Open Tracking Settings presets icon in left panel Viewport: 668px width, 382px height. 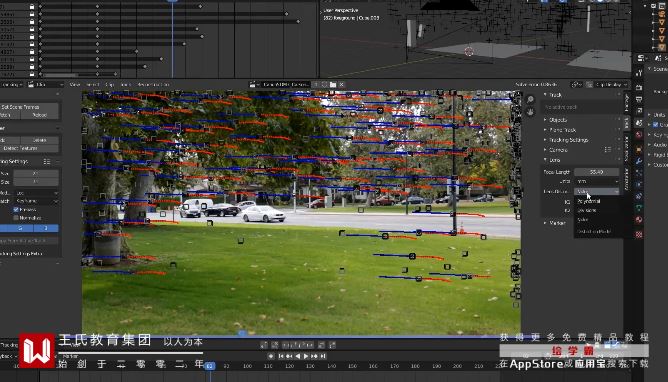coord(47,161)
